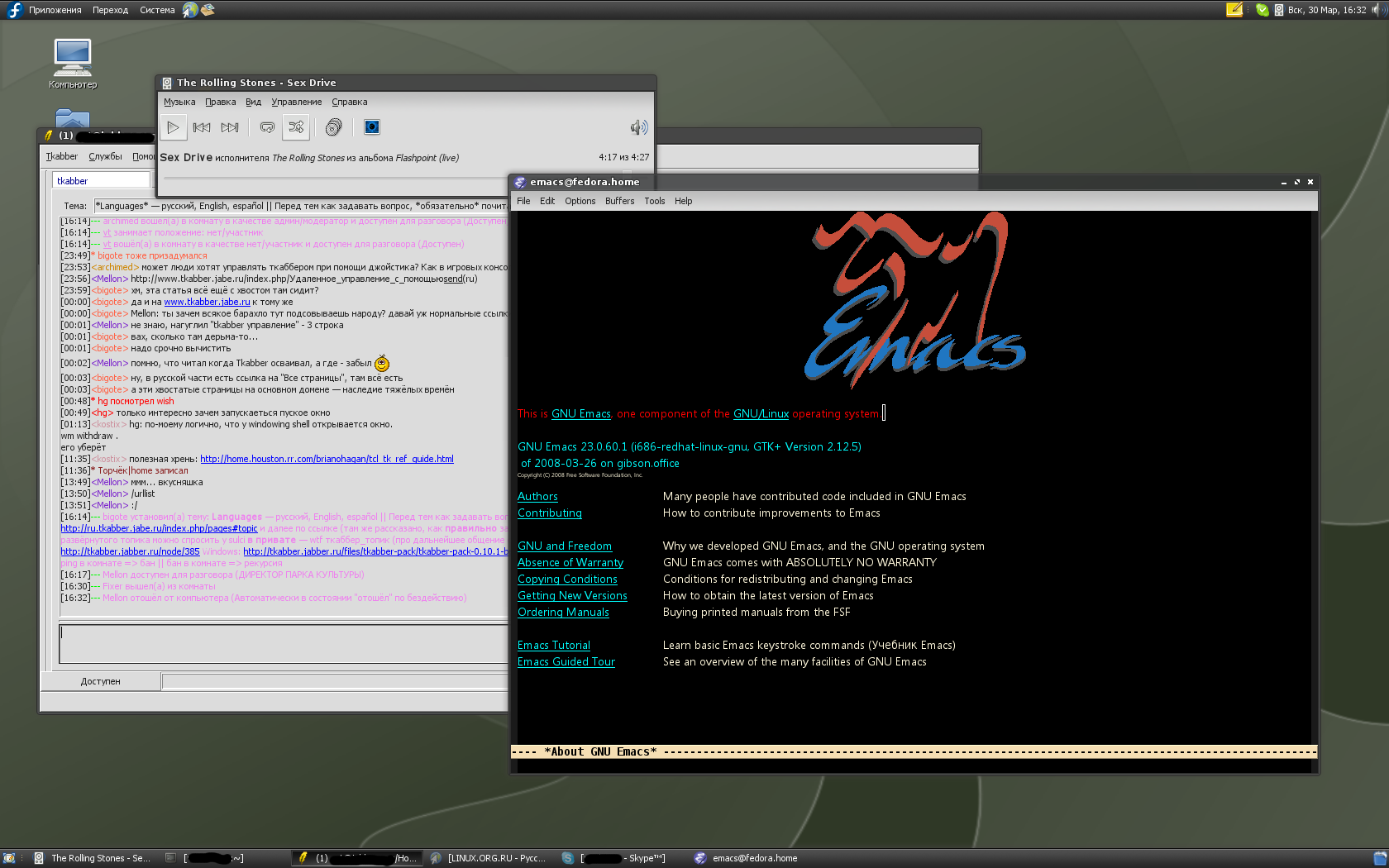Open Emacs Help menu
1389x868 pixels.
click(684, 201)
